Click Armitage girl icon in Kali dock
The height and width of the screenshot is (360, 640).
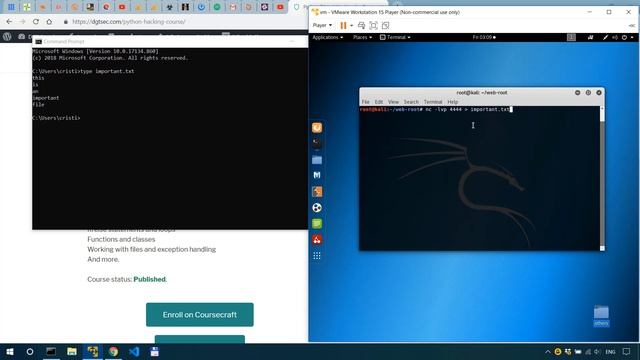pos(317,191)
